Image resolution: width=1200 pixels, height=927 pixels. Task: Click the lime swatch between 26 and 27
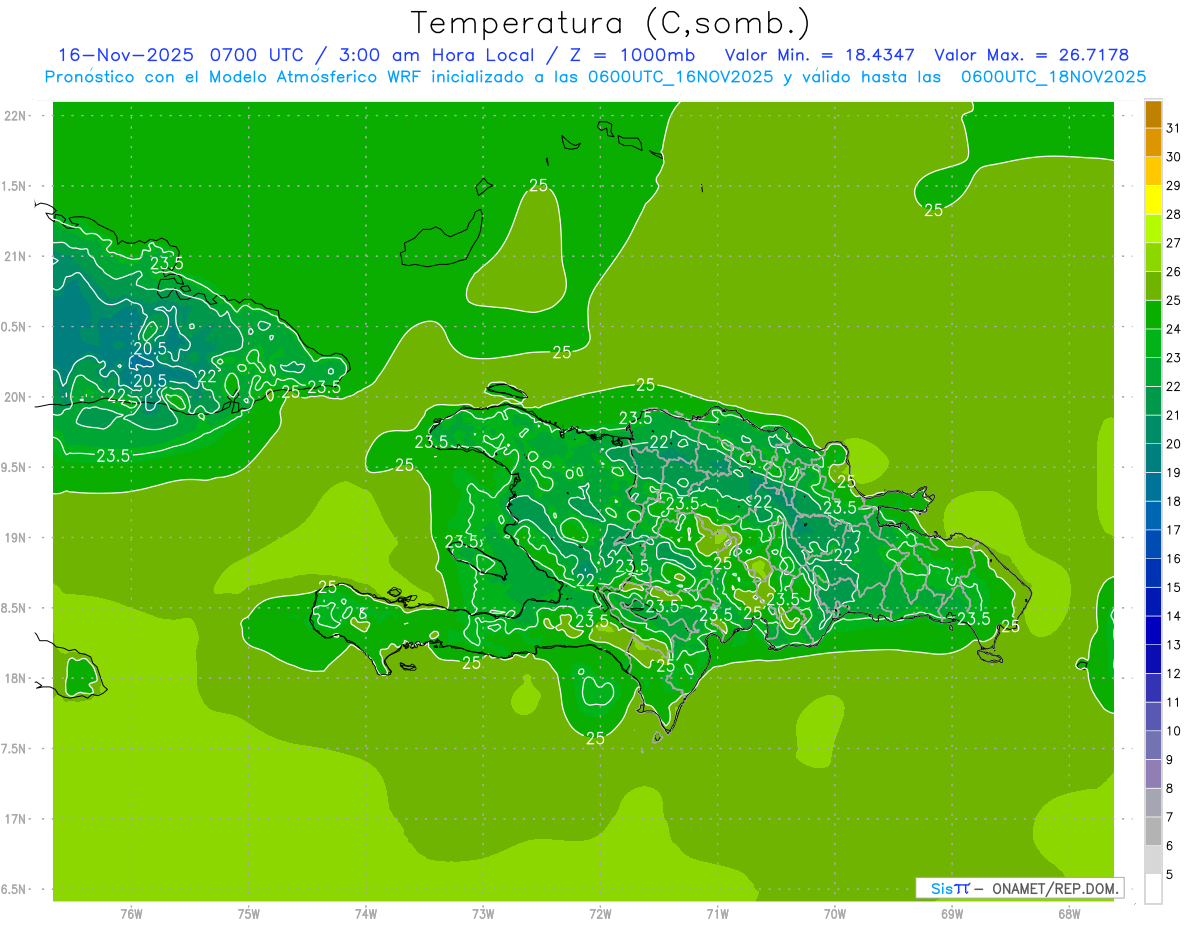(1153, 257)
